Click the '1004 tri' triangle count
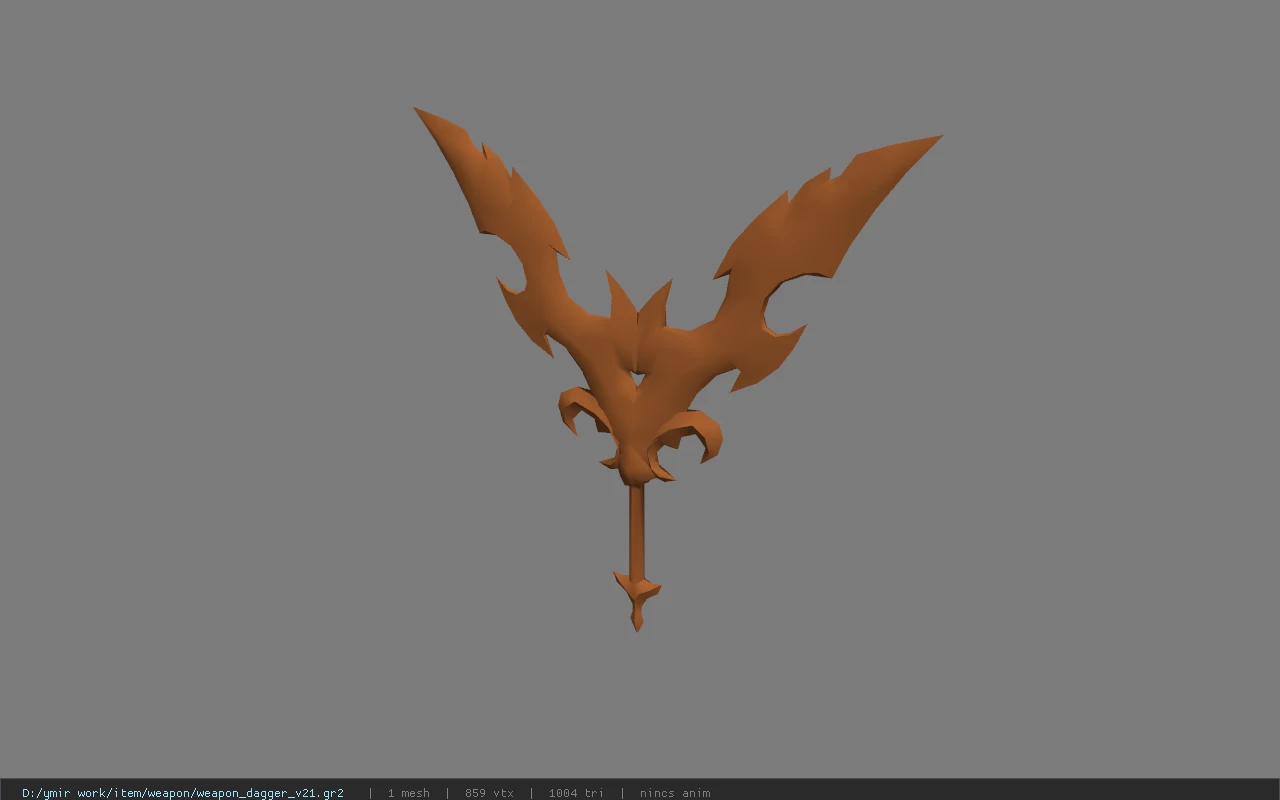The height and width of the screenshot is (800, 1280). (x=576, y=793)
